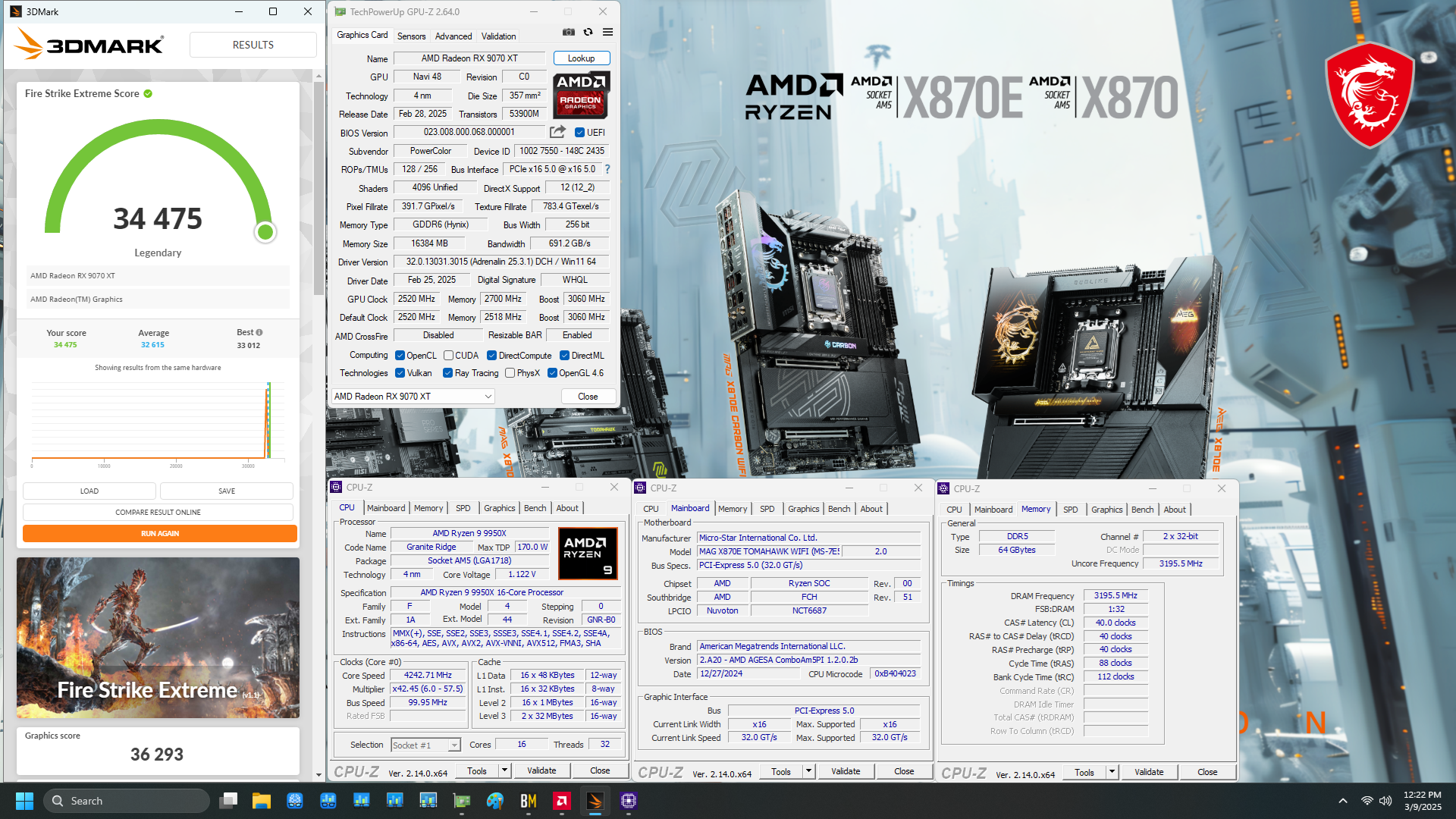Click the 3DMark icon on the taskbar
The width and height of the screenshot is (1456, 819).
click(x=595, y=801)
